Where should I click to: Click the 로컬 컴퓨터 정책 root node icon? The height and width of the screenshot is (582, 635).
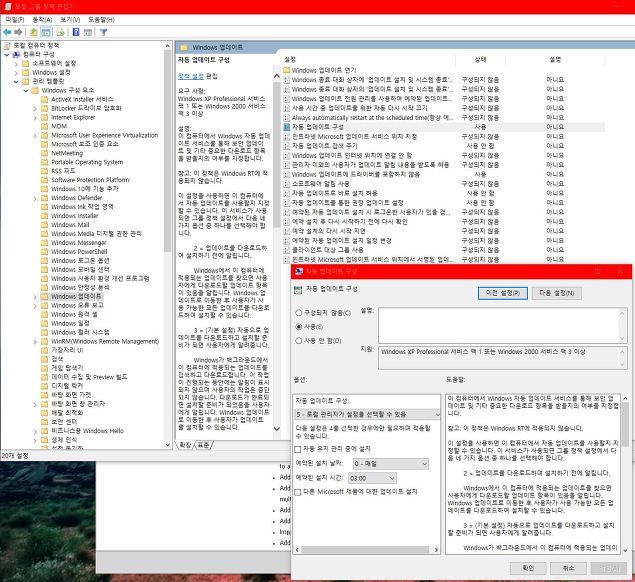[7, 45]
